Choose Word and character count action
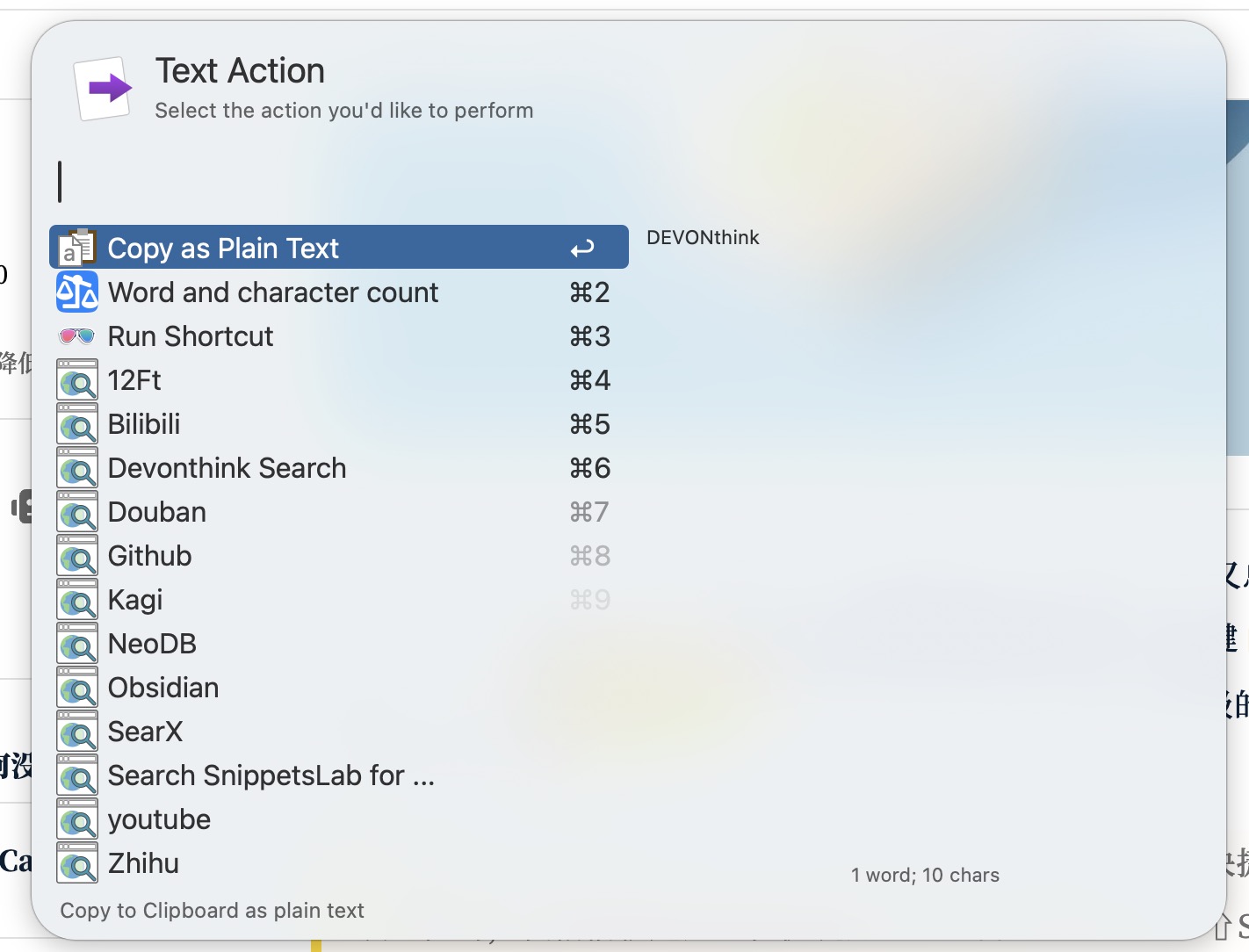1249x952 pixels. click(272, 292)
